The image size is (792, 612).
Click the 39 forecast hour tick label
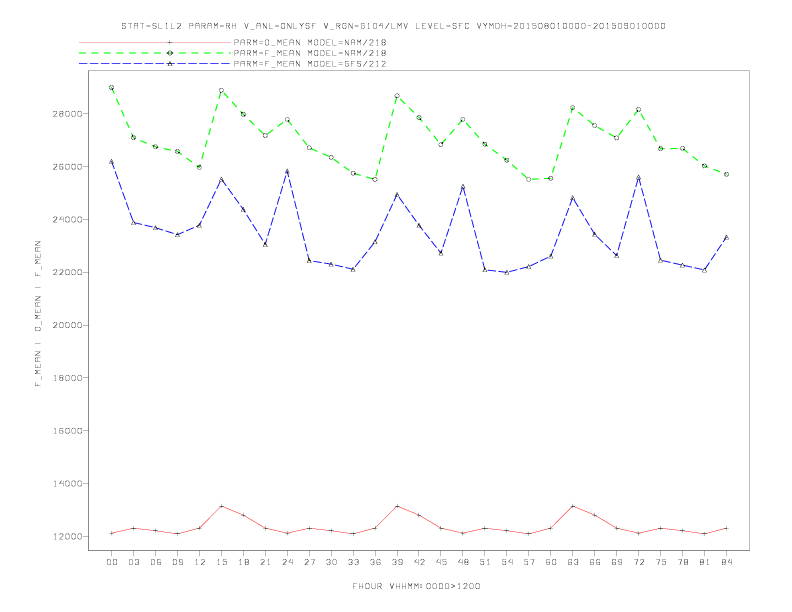click(x=397, y=562)
